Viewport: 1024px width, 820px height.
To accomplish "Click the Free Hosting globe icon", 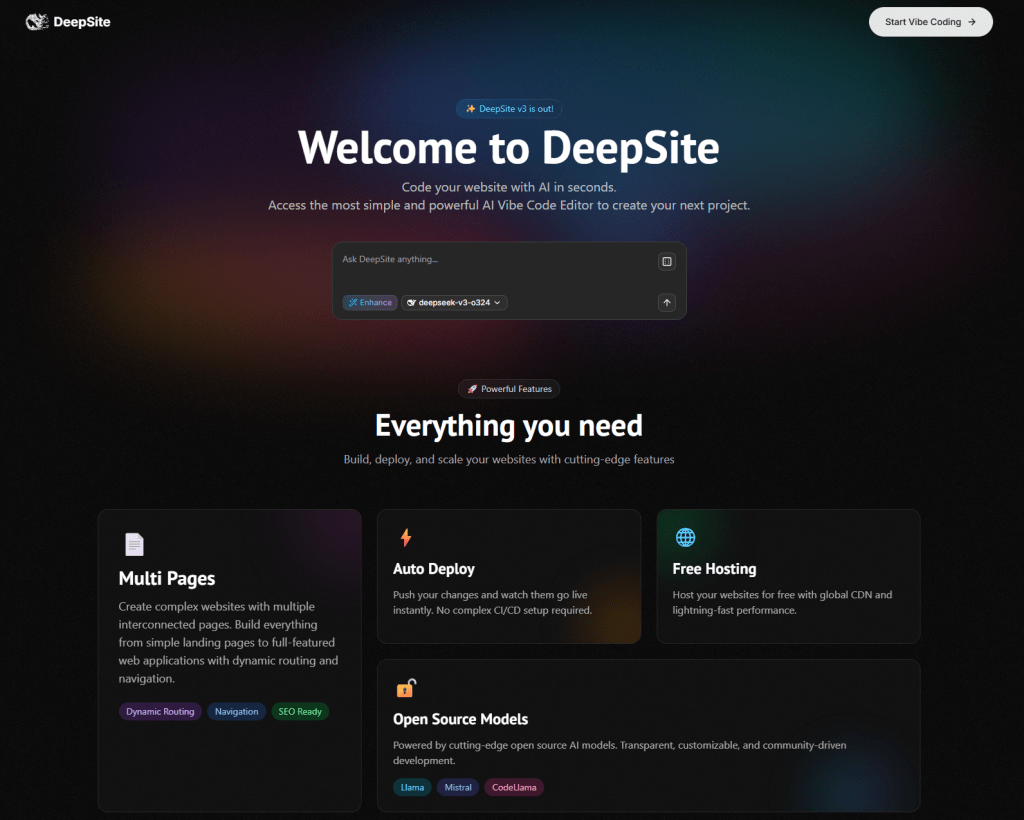I will [x=685, y=538].
